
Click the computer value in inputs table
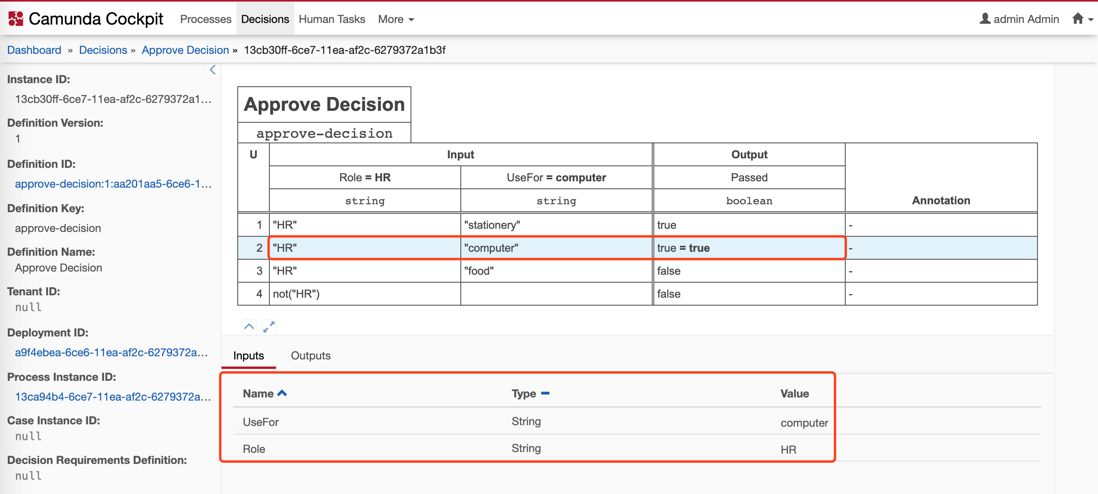(x=805, y=423)
